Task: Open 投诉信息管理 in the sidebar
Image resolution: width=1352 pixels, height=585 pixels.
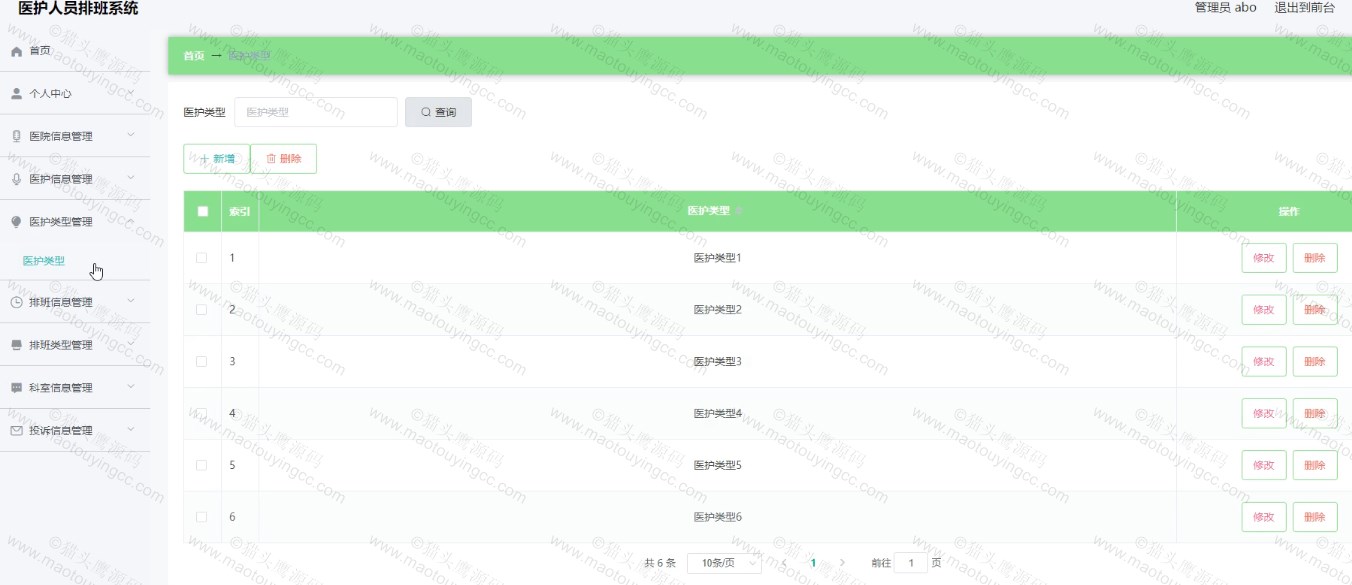Action: coord(75,431)
